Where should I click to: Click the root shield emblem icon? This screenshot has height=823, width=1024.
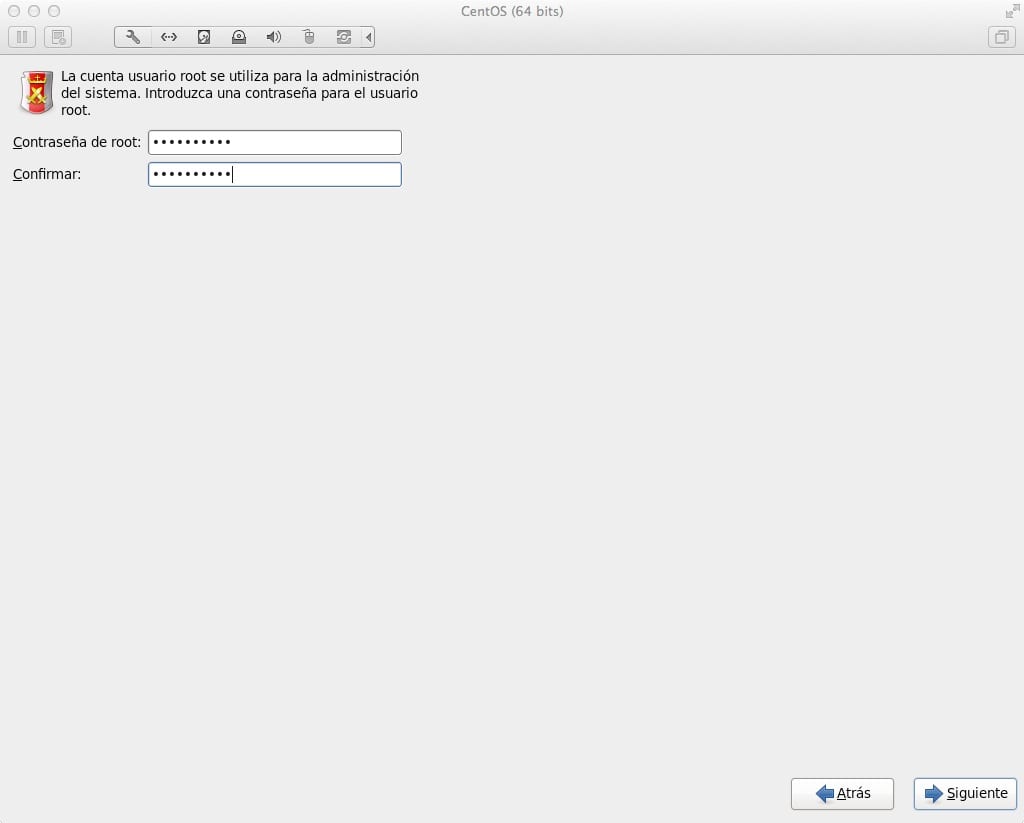37,92
